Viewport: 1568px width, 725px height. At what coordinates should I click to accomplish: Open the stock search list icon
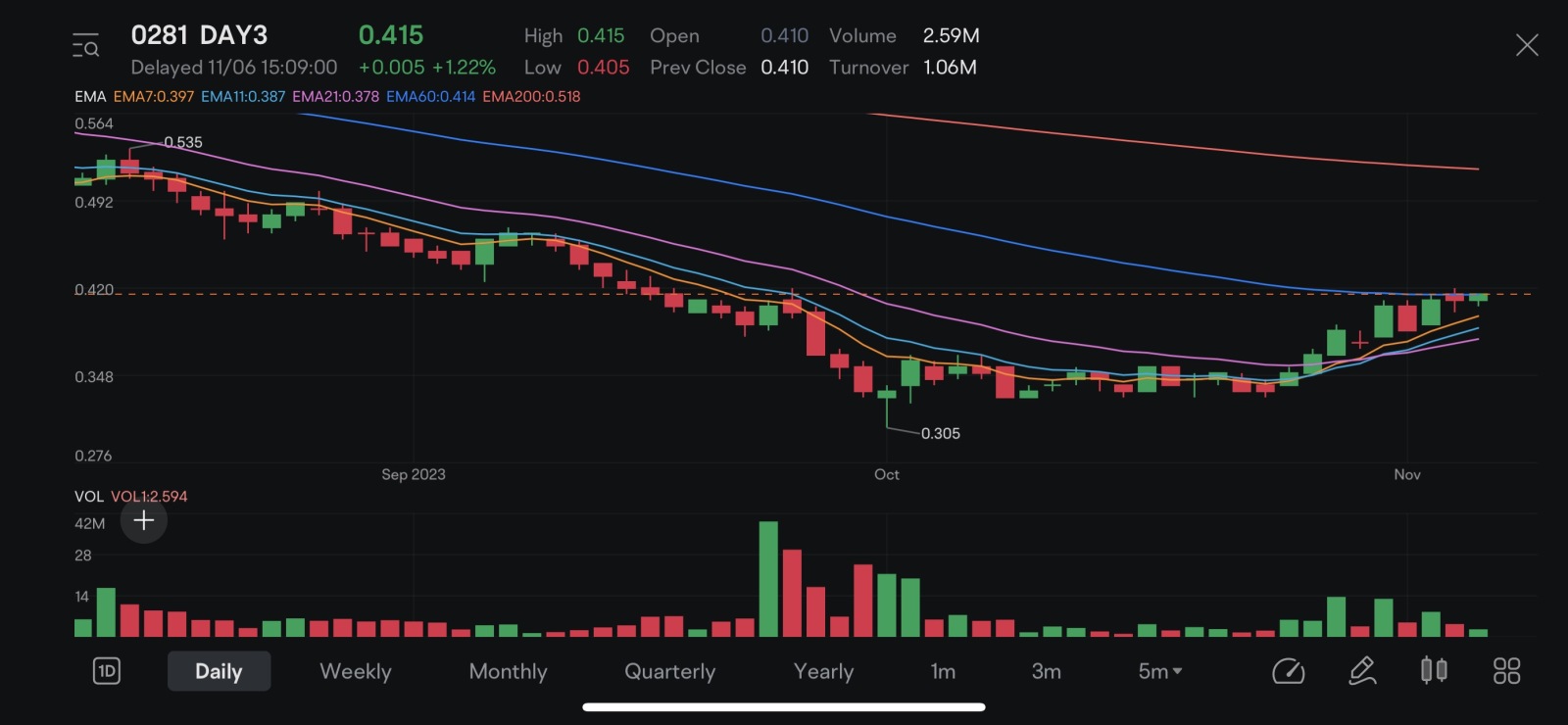click(x=85, y=45)
